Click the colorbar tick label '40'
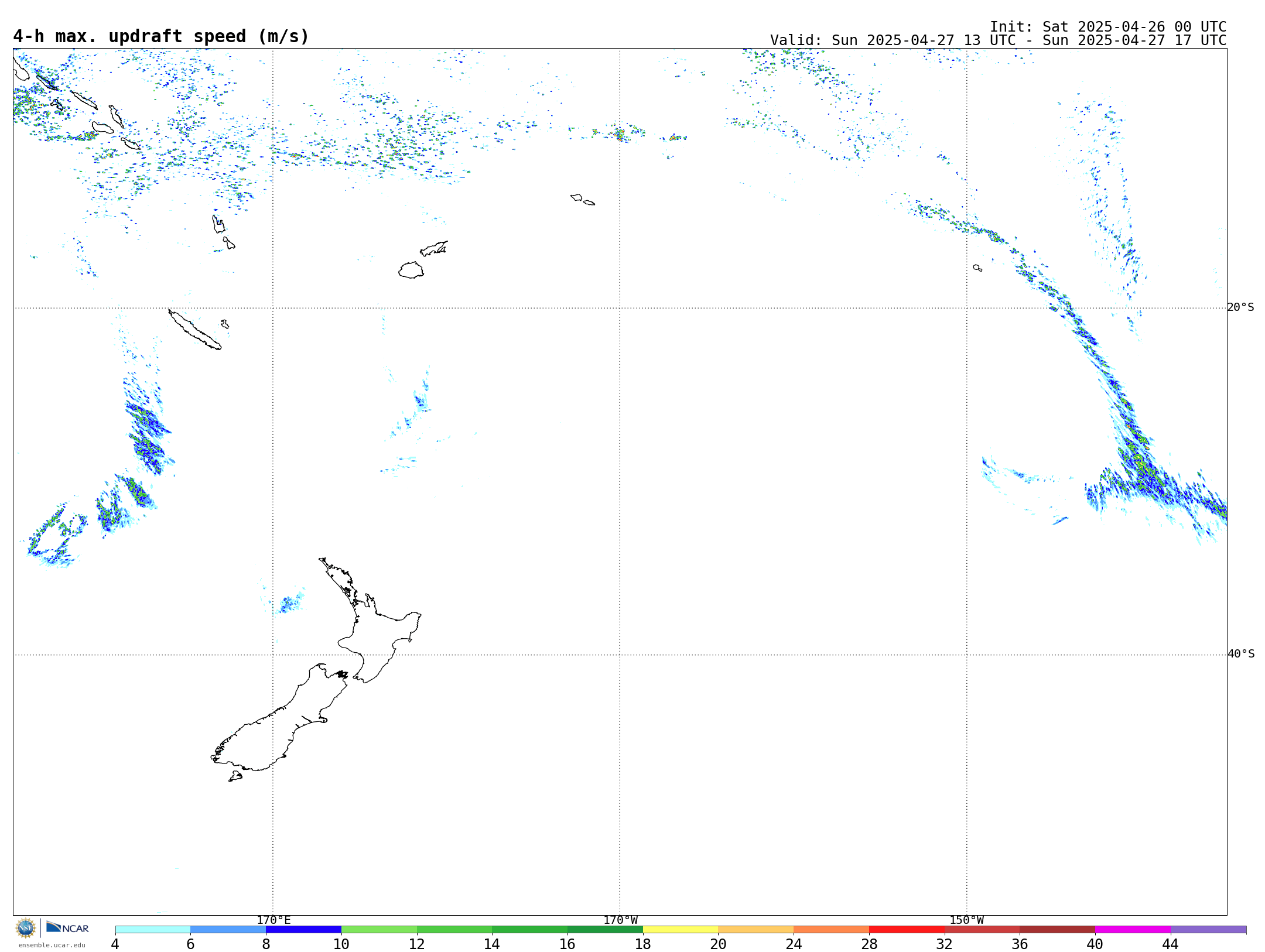The image size is (1265, 952). pos(1095,944)
